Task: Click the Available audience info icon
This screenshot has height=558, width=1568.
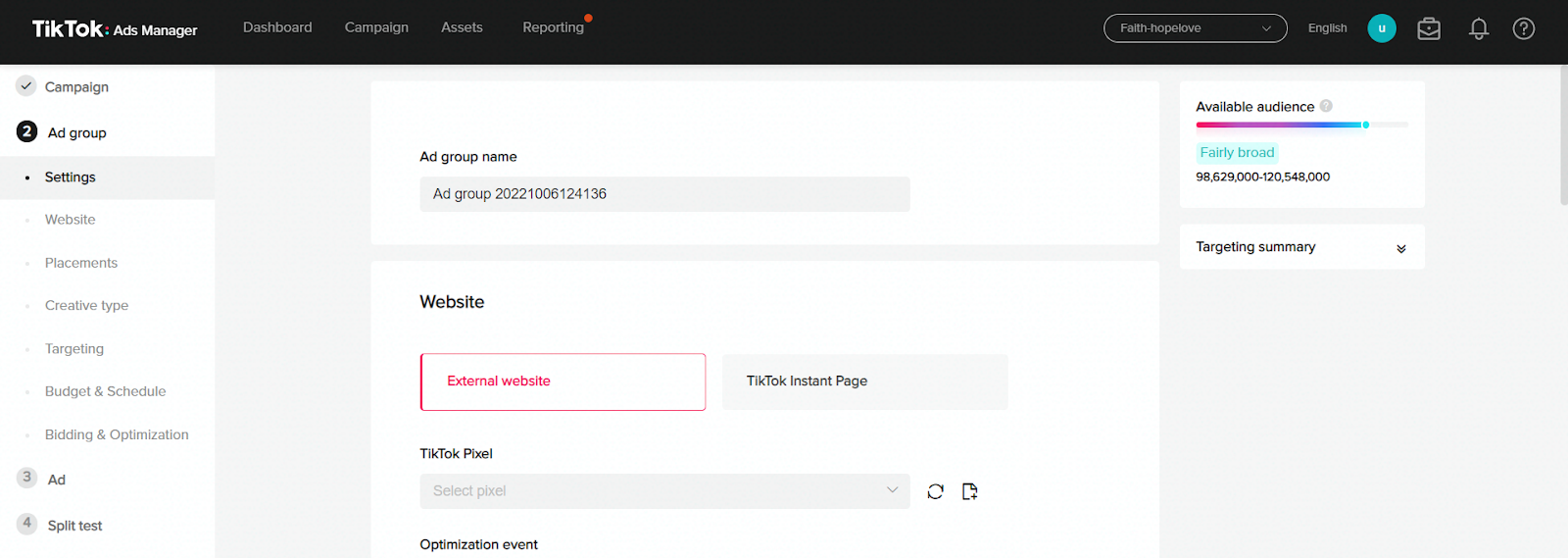Action: (x=1326, y=106)
